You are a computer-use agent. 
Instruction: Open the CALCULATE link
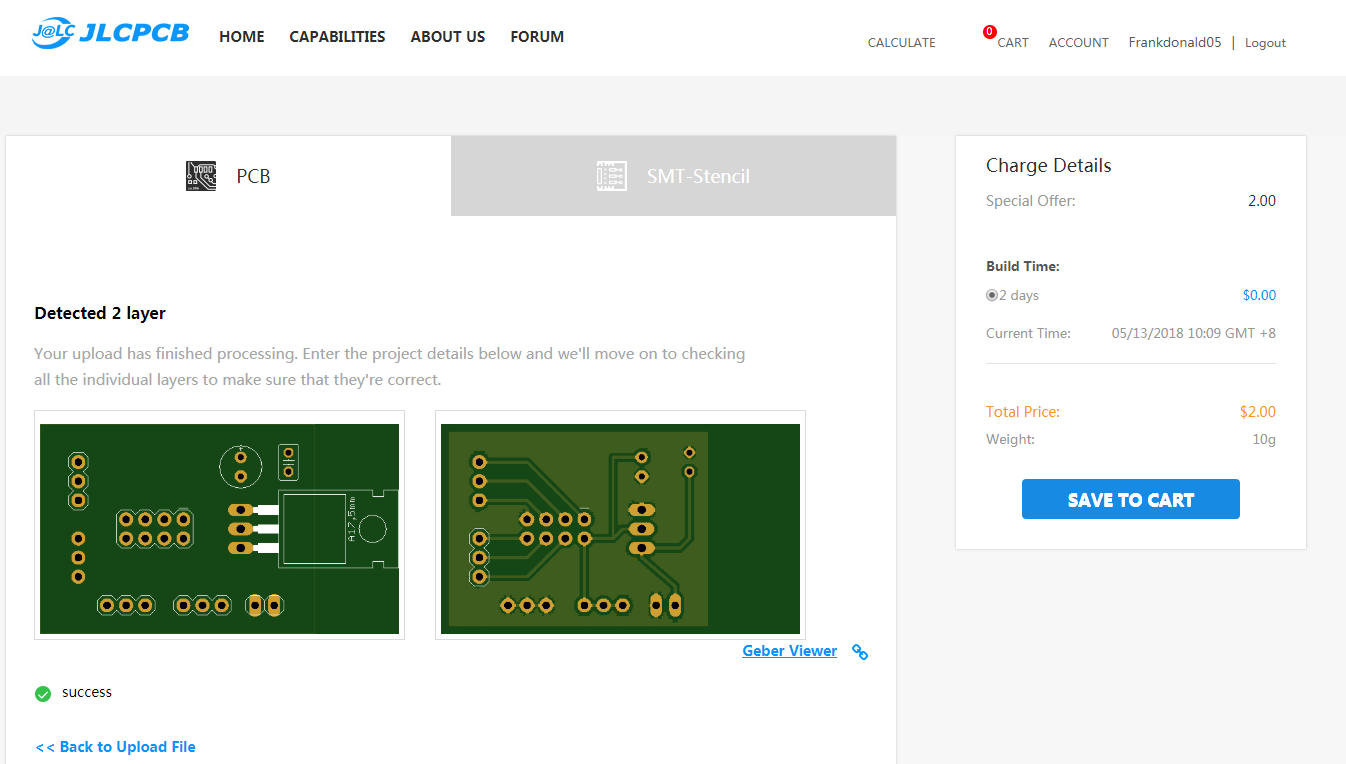(x=902, y=43)
